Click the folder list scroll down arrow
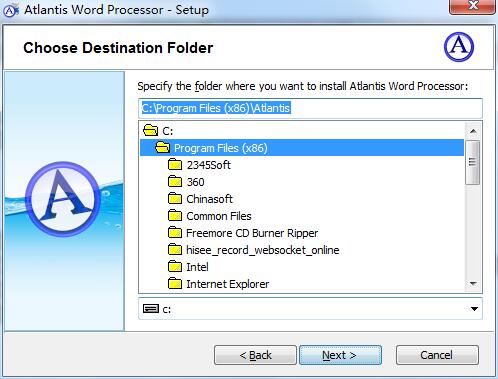498x379 pixels. 473,284
